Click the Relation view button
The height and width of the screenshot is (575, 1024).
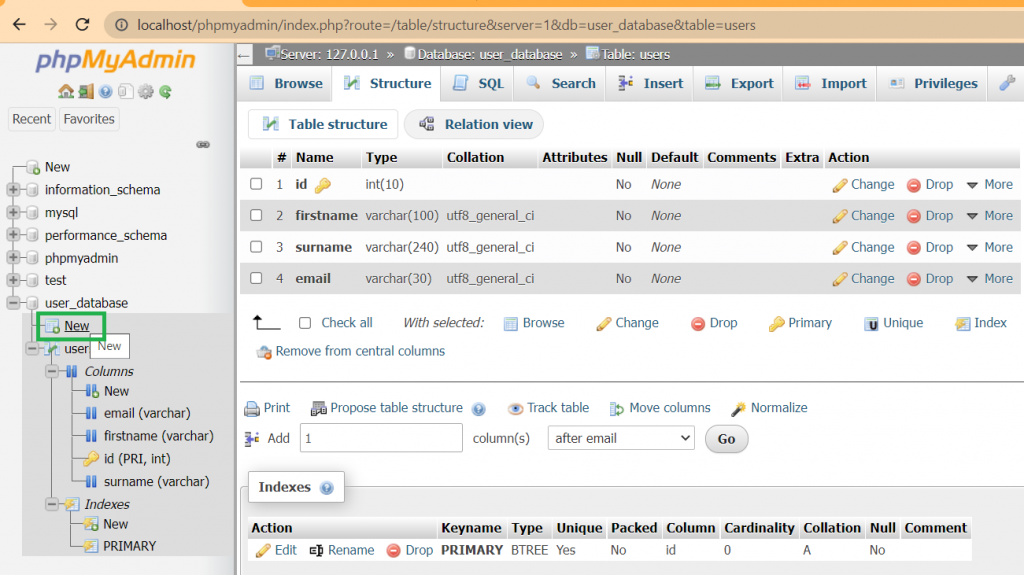click(475, 124)
